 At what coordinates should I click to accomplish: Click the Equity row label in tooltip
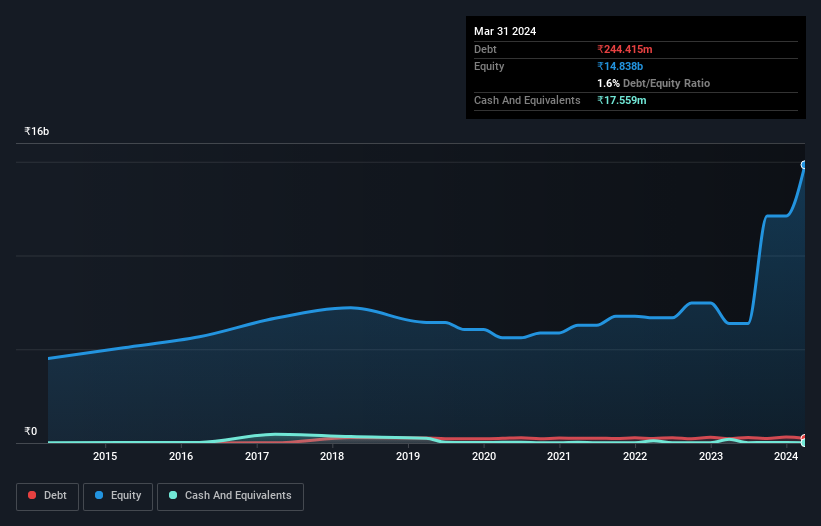click(489, 66)
